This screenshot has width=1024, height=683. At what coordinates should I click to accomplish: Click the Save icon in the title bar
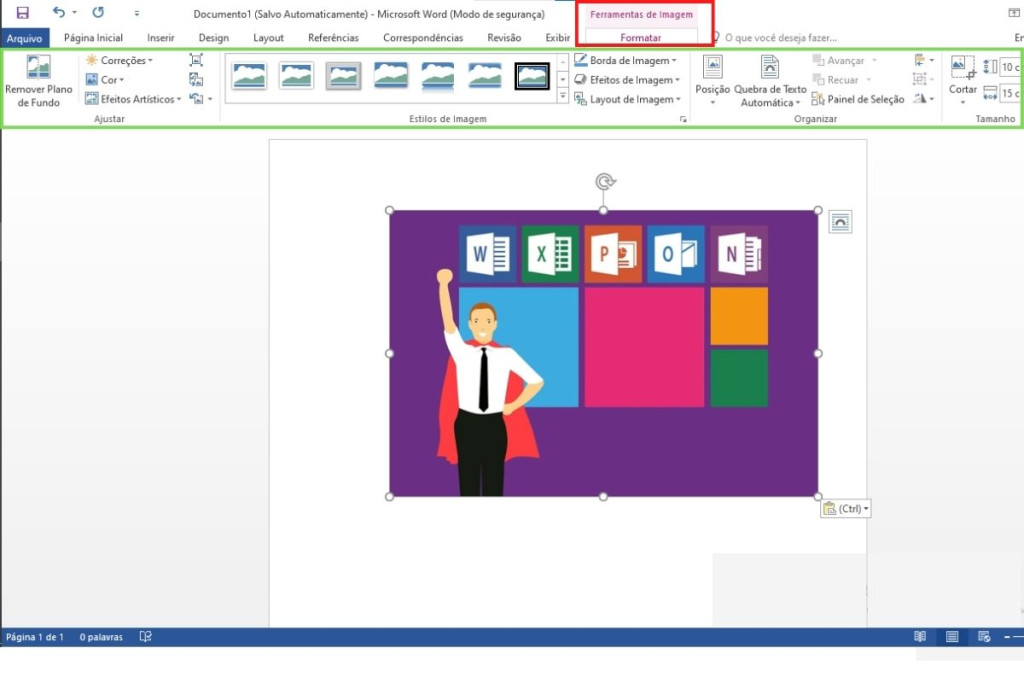(22, 13)
